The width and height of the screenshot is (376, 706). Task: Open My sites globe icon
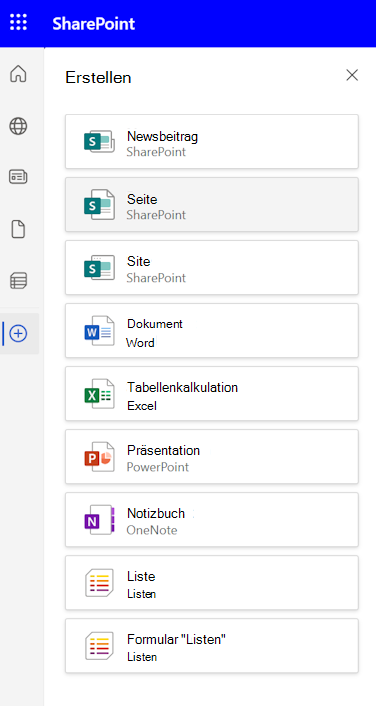[x=18, y=126]
